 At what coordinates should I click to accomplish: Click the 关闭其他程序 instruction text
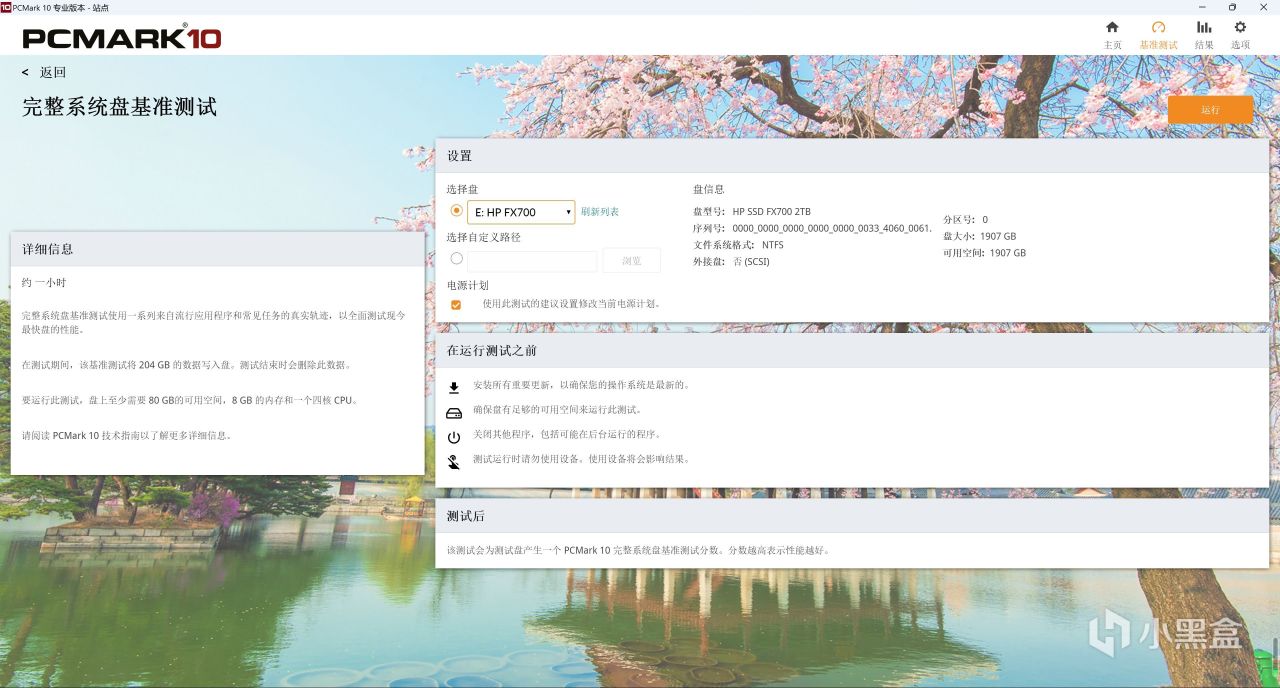click(x=567, y=435)
